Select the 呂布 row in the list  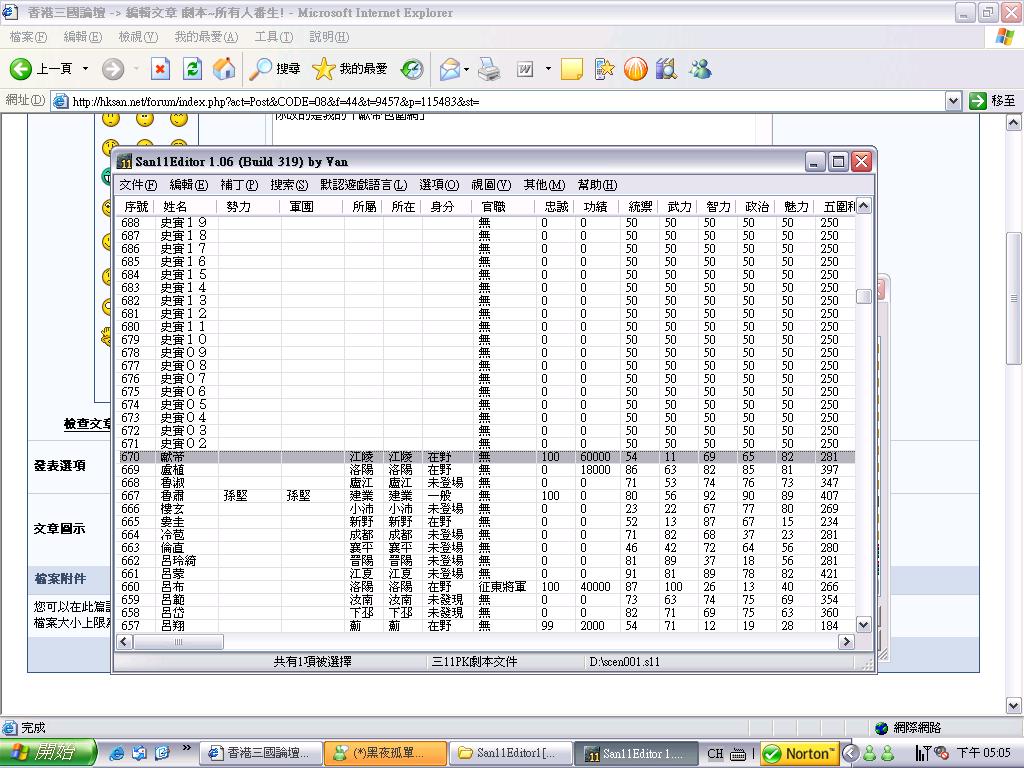(x=172, y=587)
